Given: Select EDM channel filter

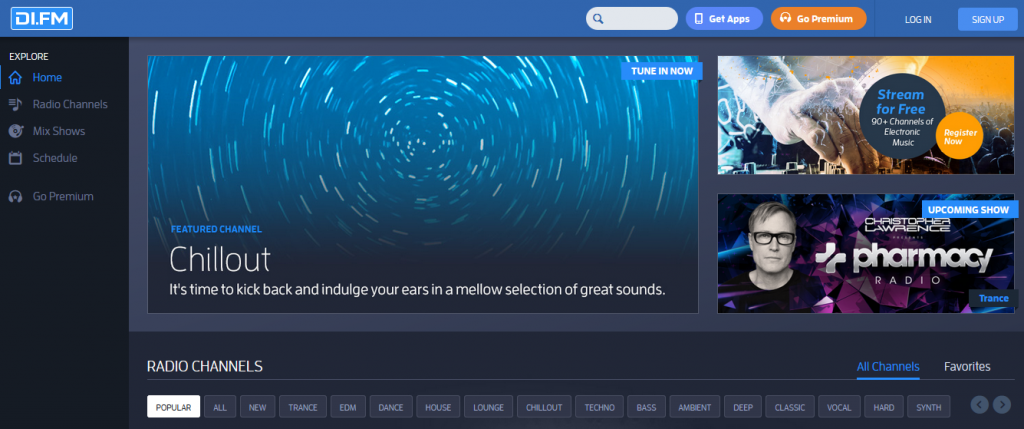Looking at the screenshot, I should tap(348, 407).
